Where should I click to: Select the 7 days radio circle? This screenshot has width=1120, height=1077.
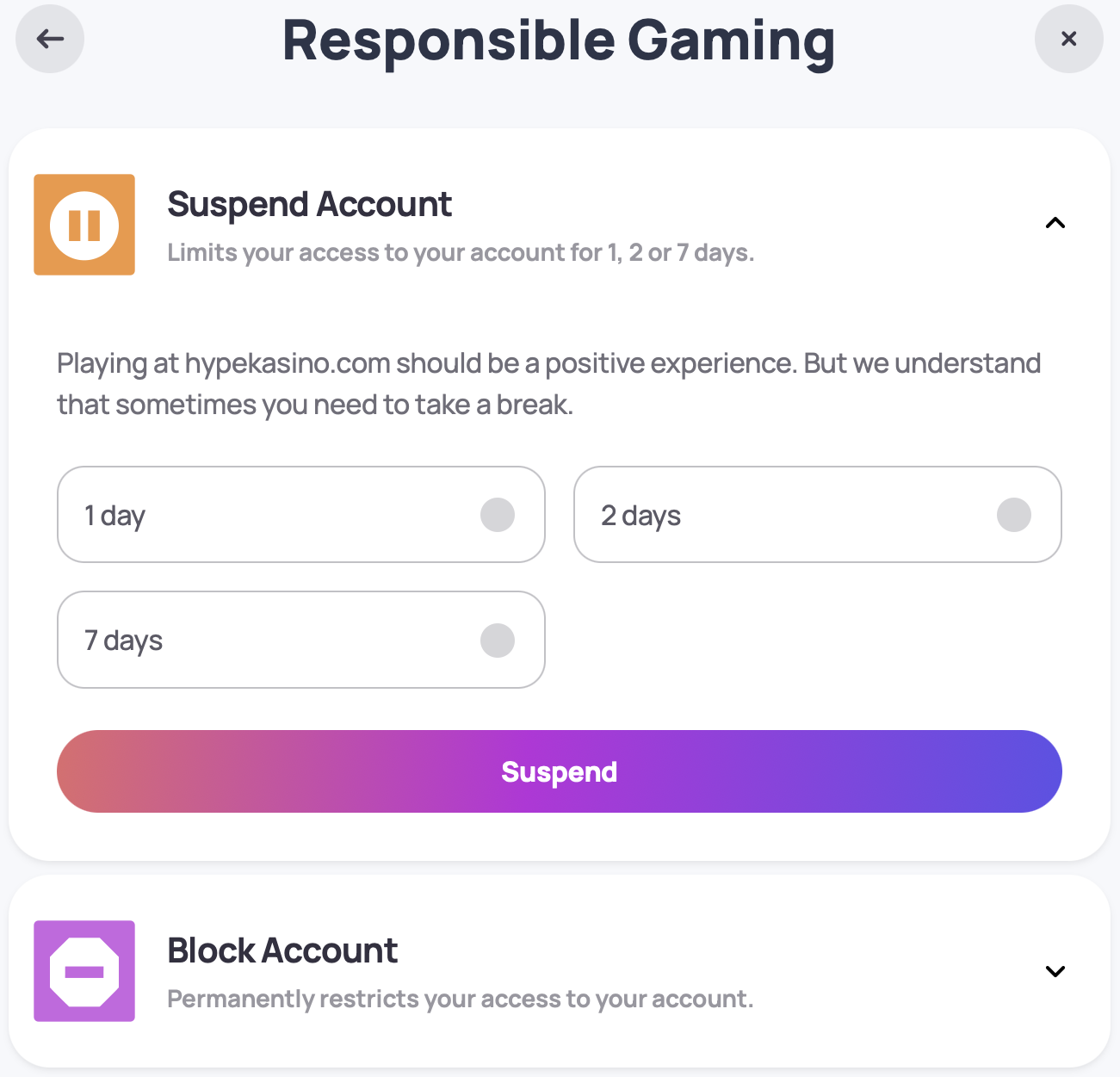497,641
